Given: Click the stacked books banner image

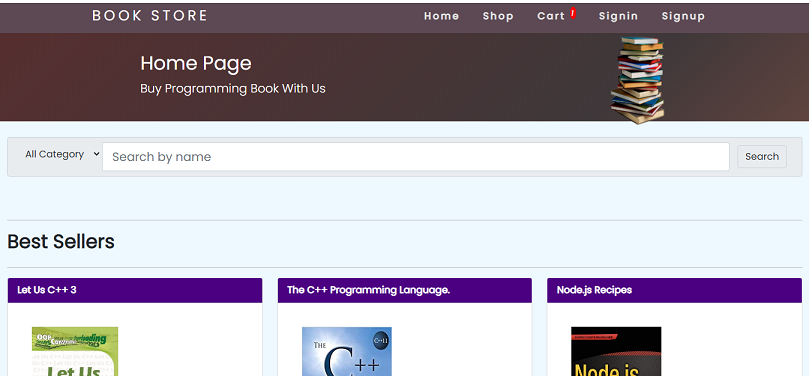Looking at the screenshot, I should [x=638, y=80].
